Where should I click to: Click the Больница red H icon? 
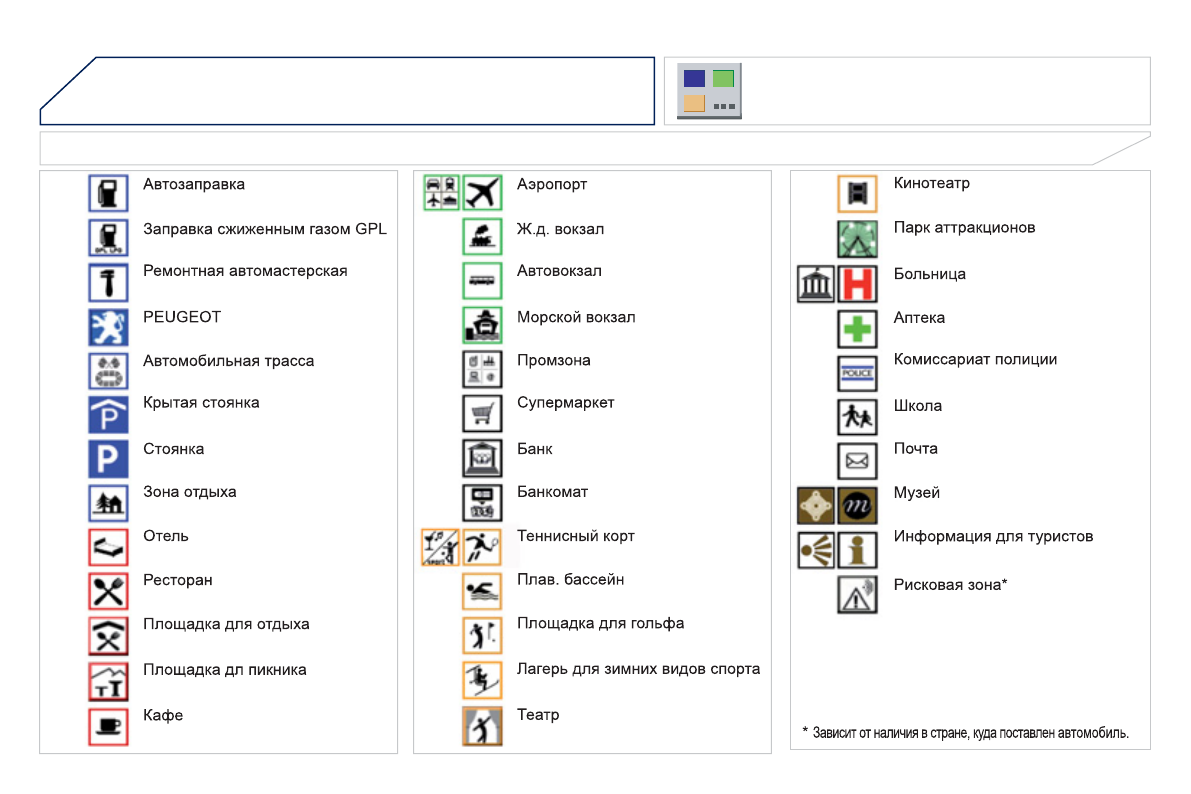857,283
